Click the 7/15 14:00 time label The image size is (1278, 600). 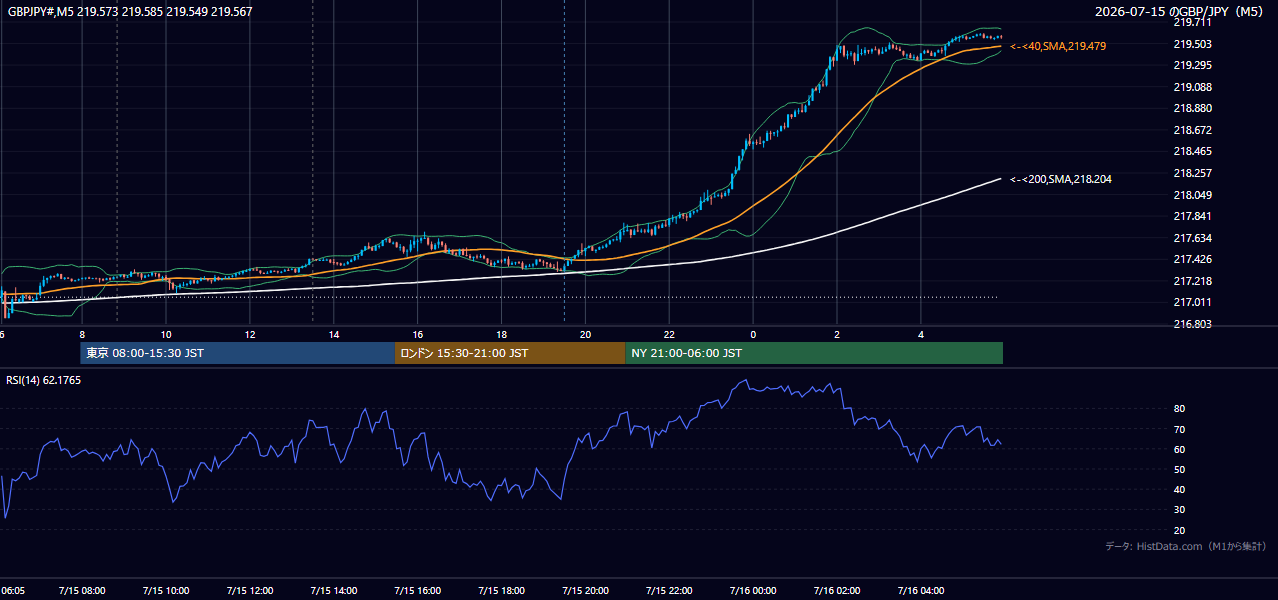(x=334, y=591)
